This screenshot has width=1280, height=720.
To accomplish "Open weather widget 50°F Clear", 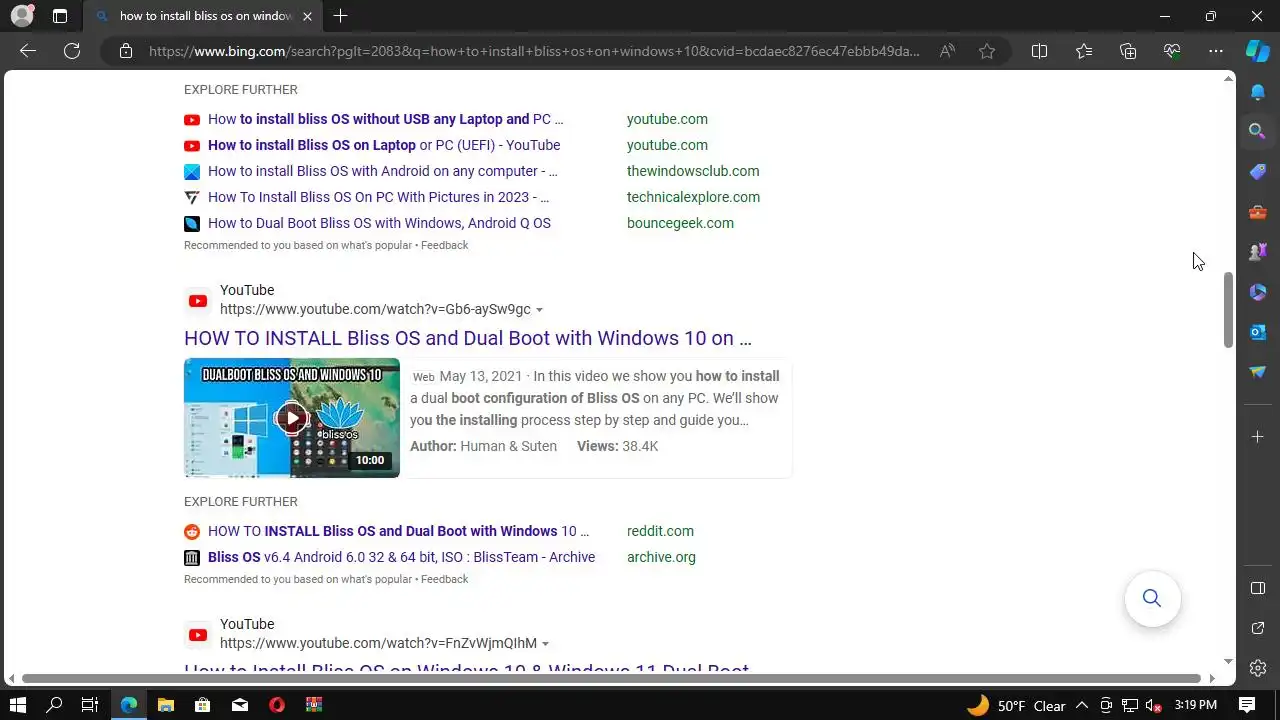I will coord(1016,705).
